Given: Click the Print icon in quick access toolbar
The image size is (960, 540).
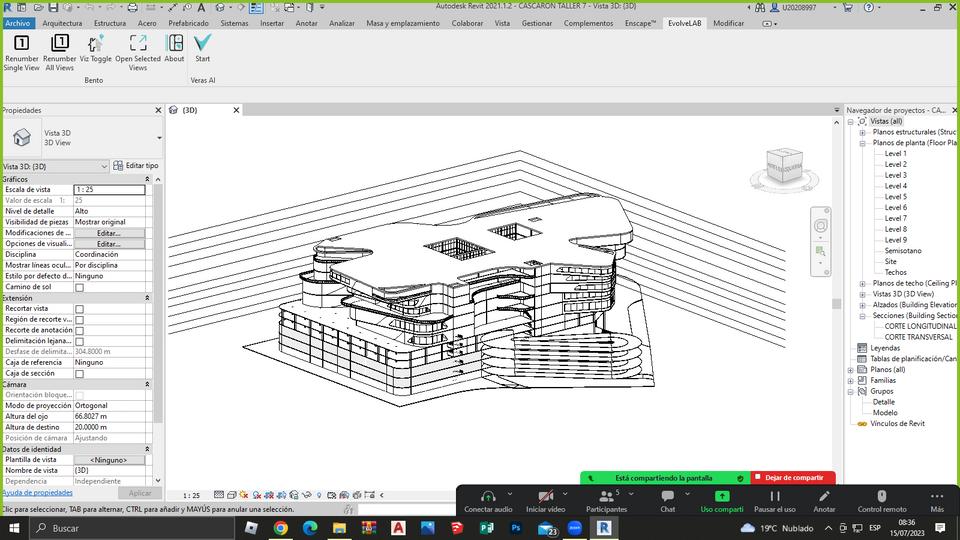Looking at the screenshot, I should pyautogui.click(x=132, y=7).
